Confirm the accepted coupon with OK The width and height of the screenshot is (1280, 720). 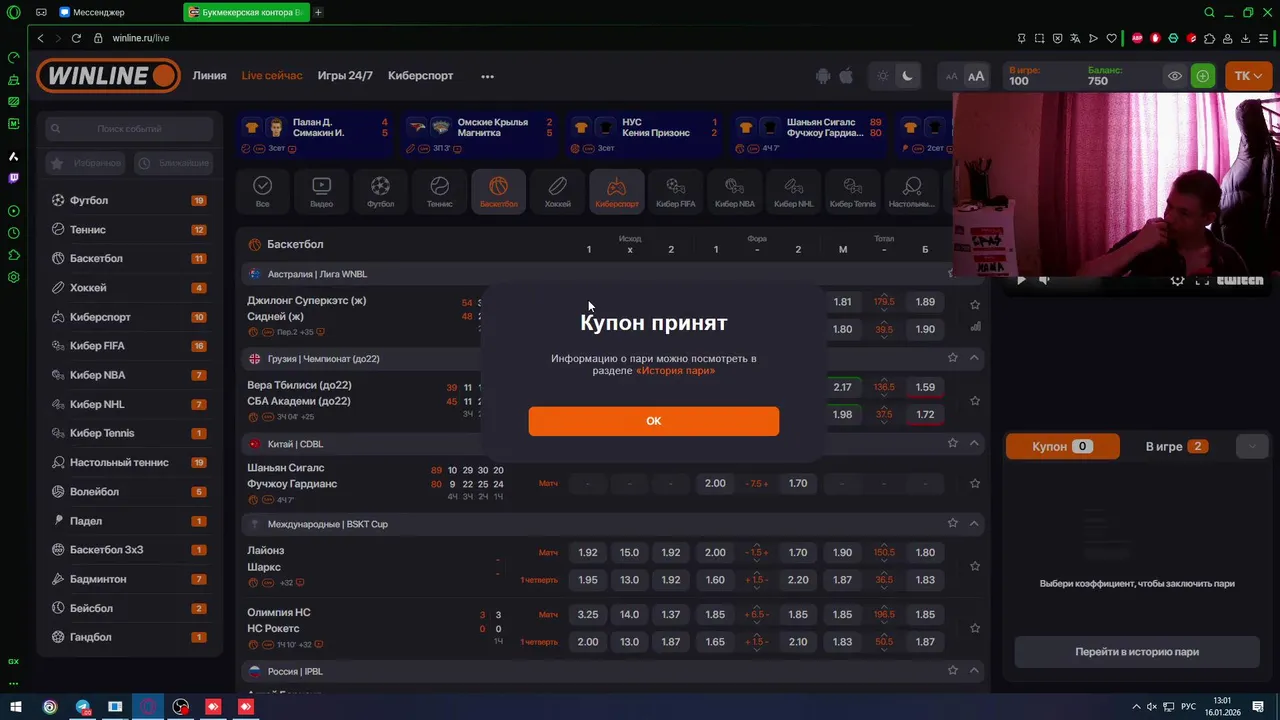653,421
